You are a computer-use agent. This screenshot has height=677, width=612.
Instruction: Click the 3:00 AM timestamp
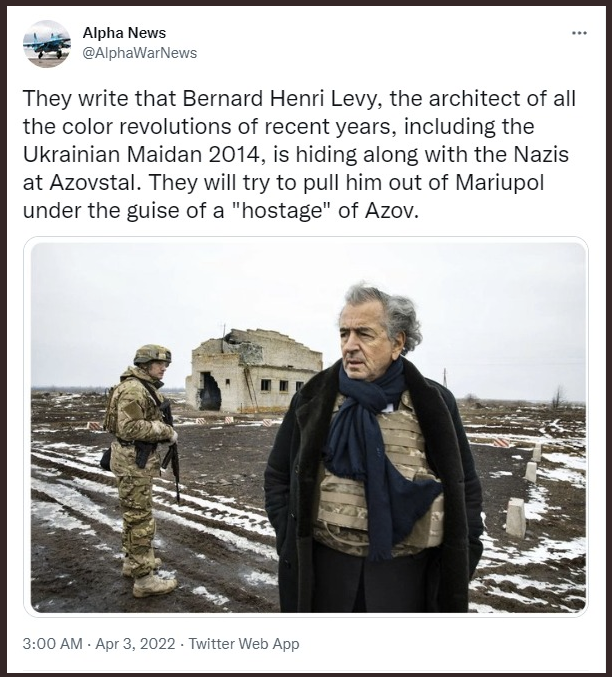coord(52,644)
